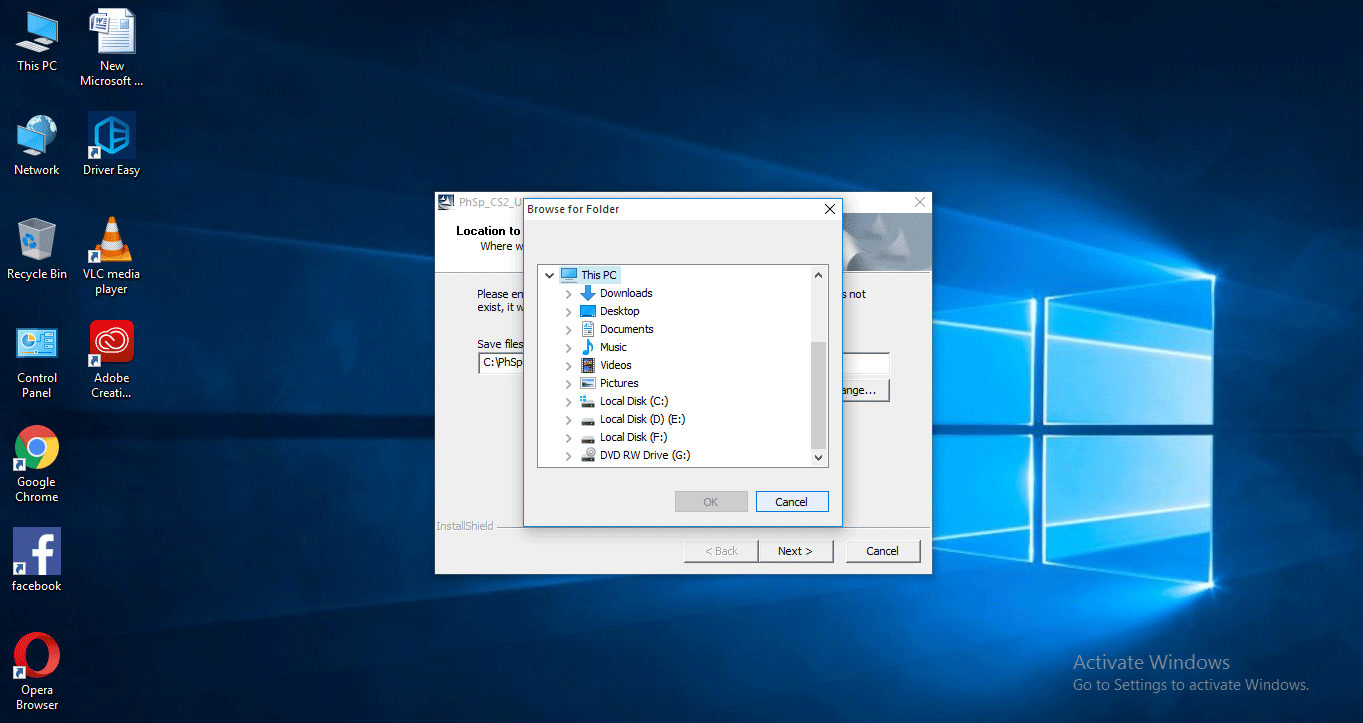This screenshot has width=1363, height=723.
Task: Expand the Local Disk (C:) node
Action: click(568, 401)
